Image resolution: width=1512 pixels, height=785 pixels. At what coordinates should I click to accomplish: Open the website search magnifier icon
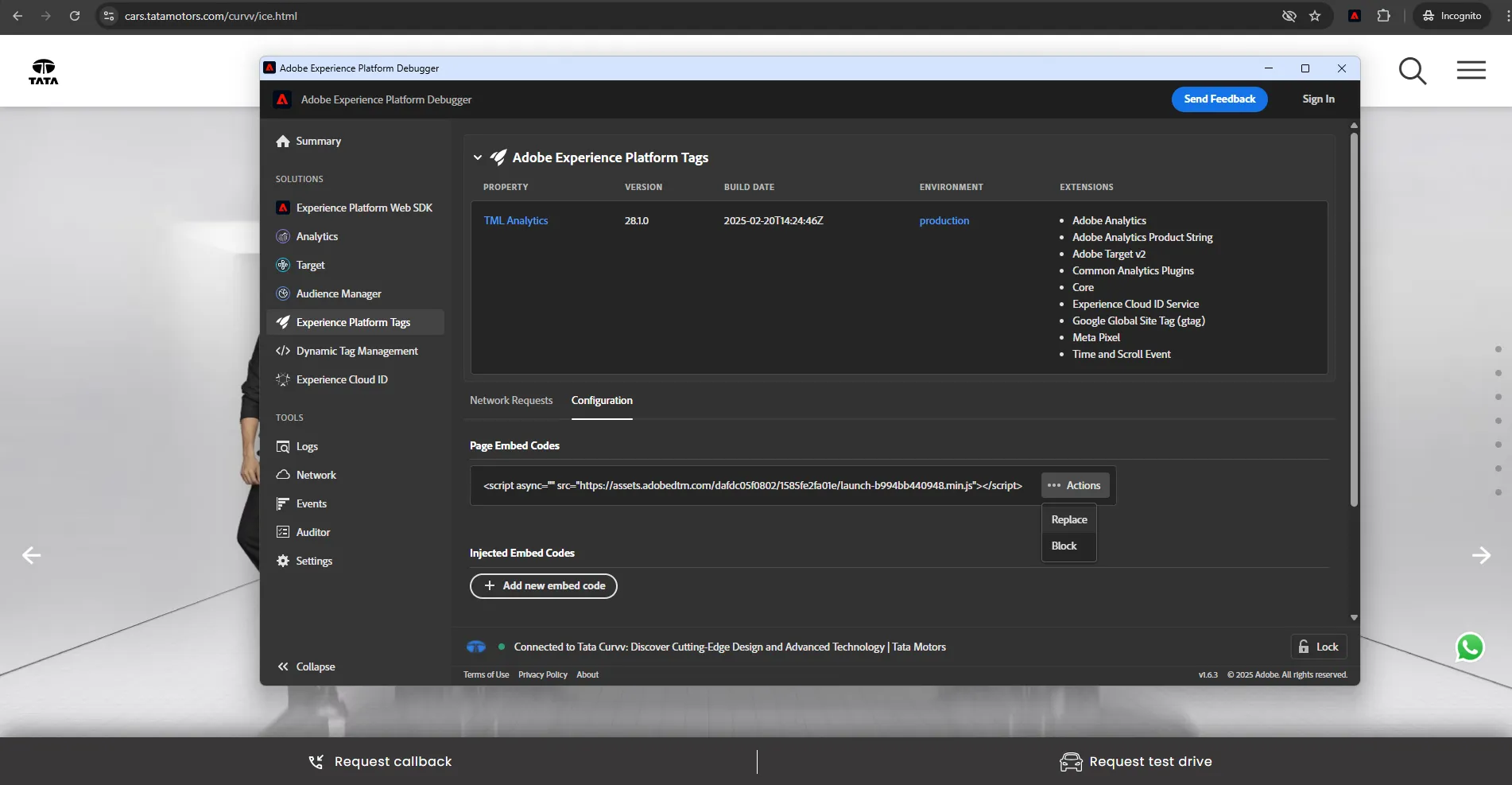pyautogui.click(x=1413, y=71)
